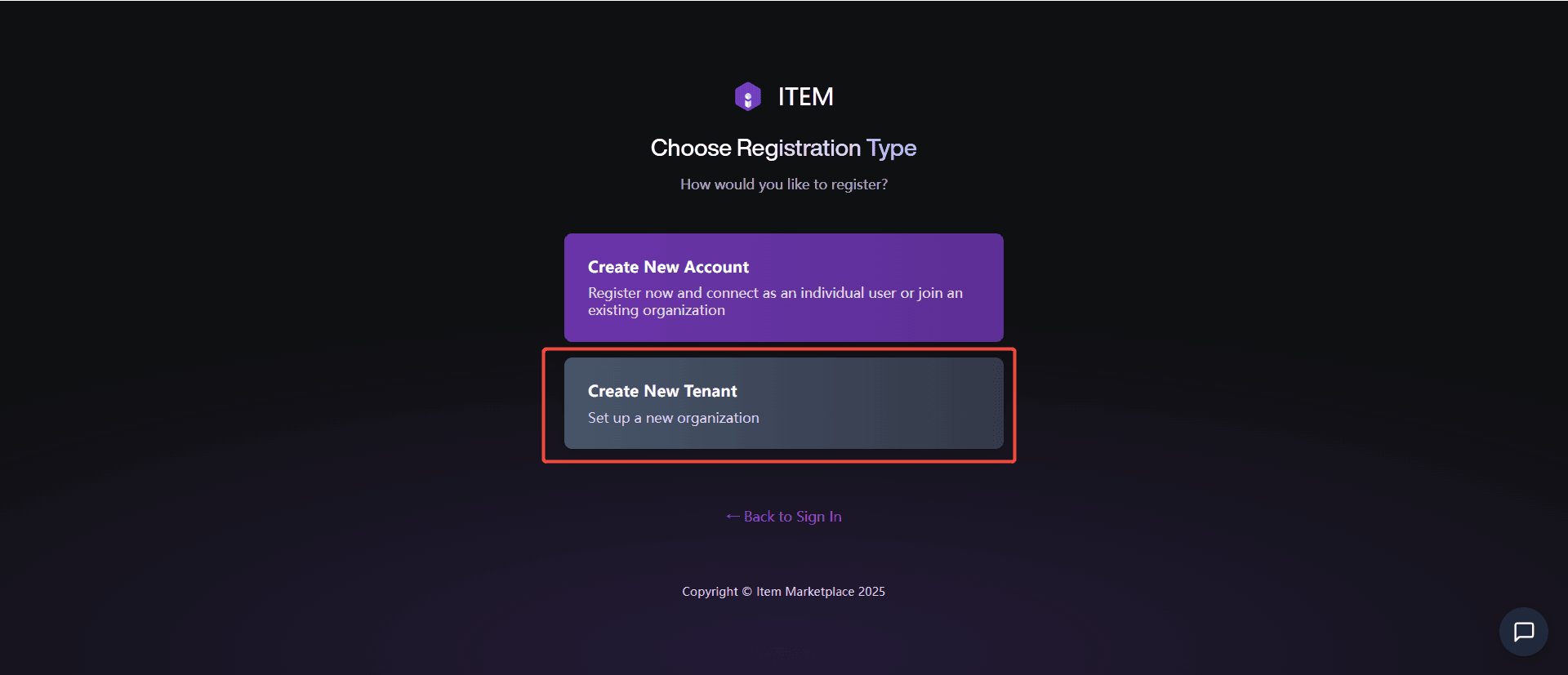
Task: Click the ITEM brand name text
Action: (x=805, y=96)
